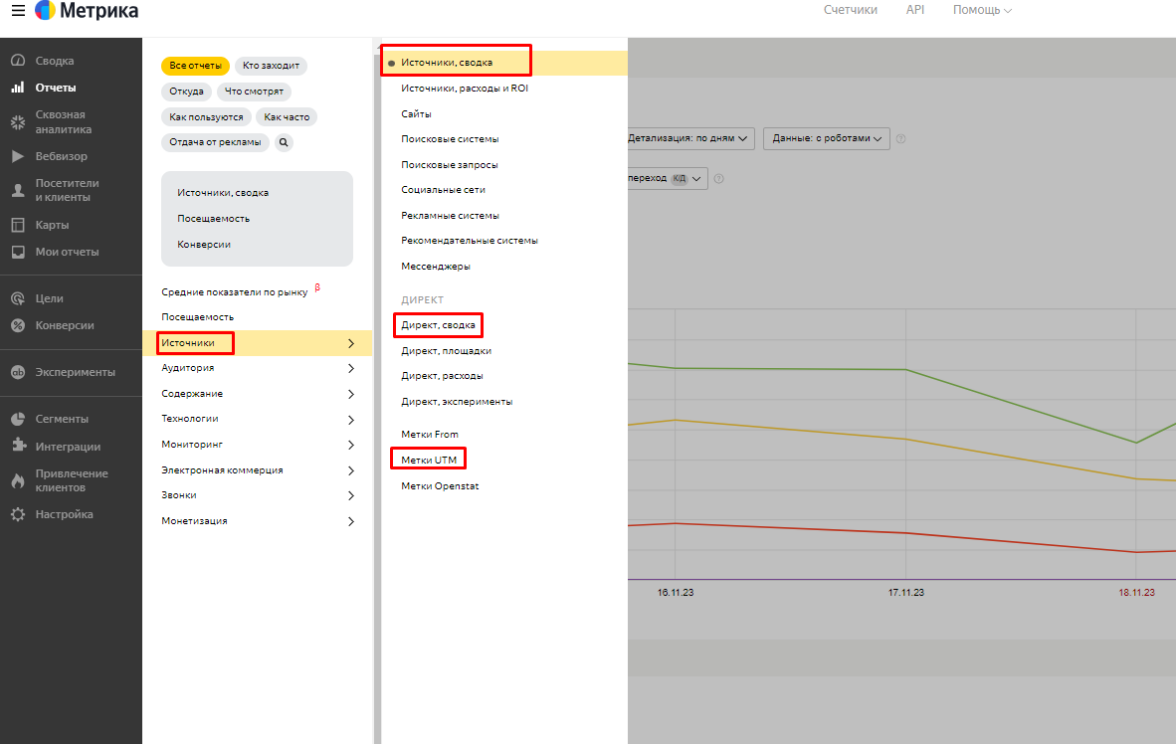This screenshot has height=744, width=1176.
Task: Open the Помощь dropdown in header
Action: [981, 10]
